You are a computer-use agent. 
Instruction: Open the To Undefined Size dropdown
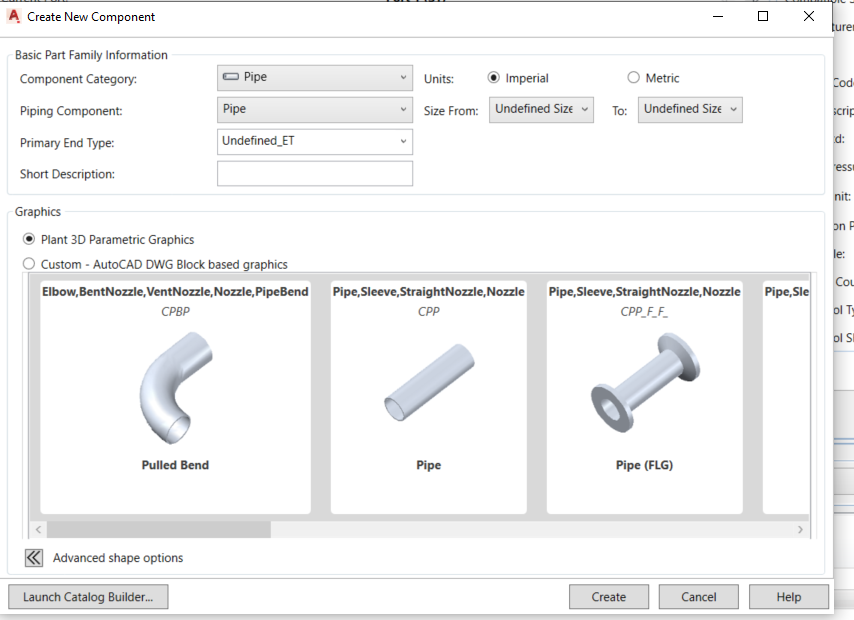(x=733, y=110)
